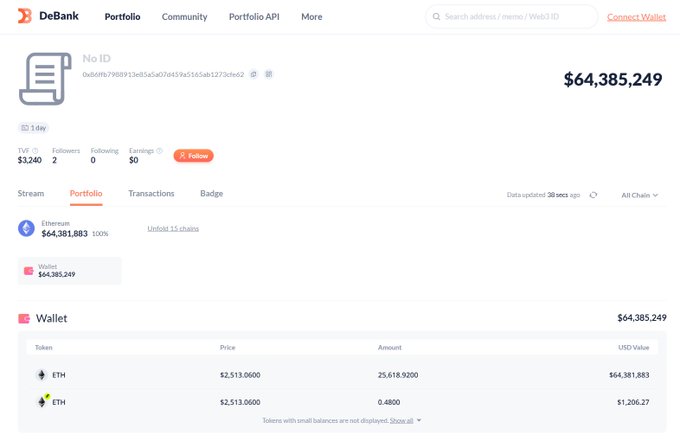
Task: Switch to the Transactions tab
Action: [151, 193]
